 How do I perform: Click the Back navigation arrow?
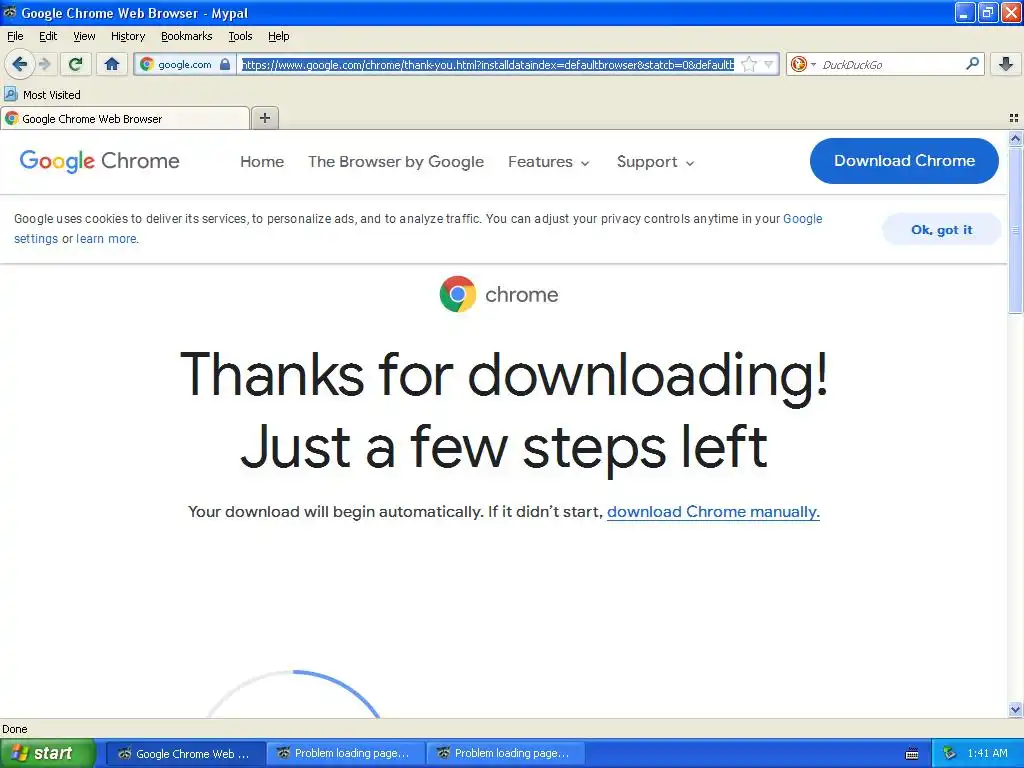coord(20,64)
